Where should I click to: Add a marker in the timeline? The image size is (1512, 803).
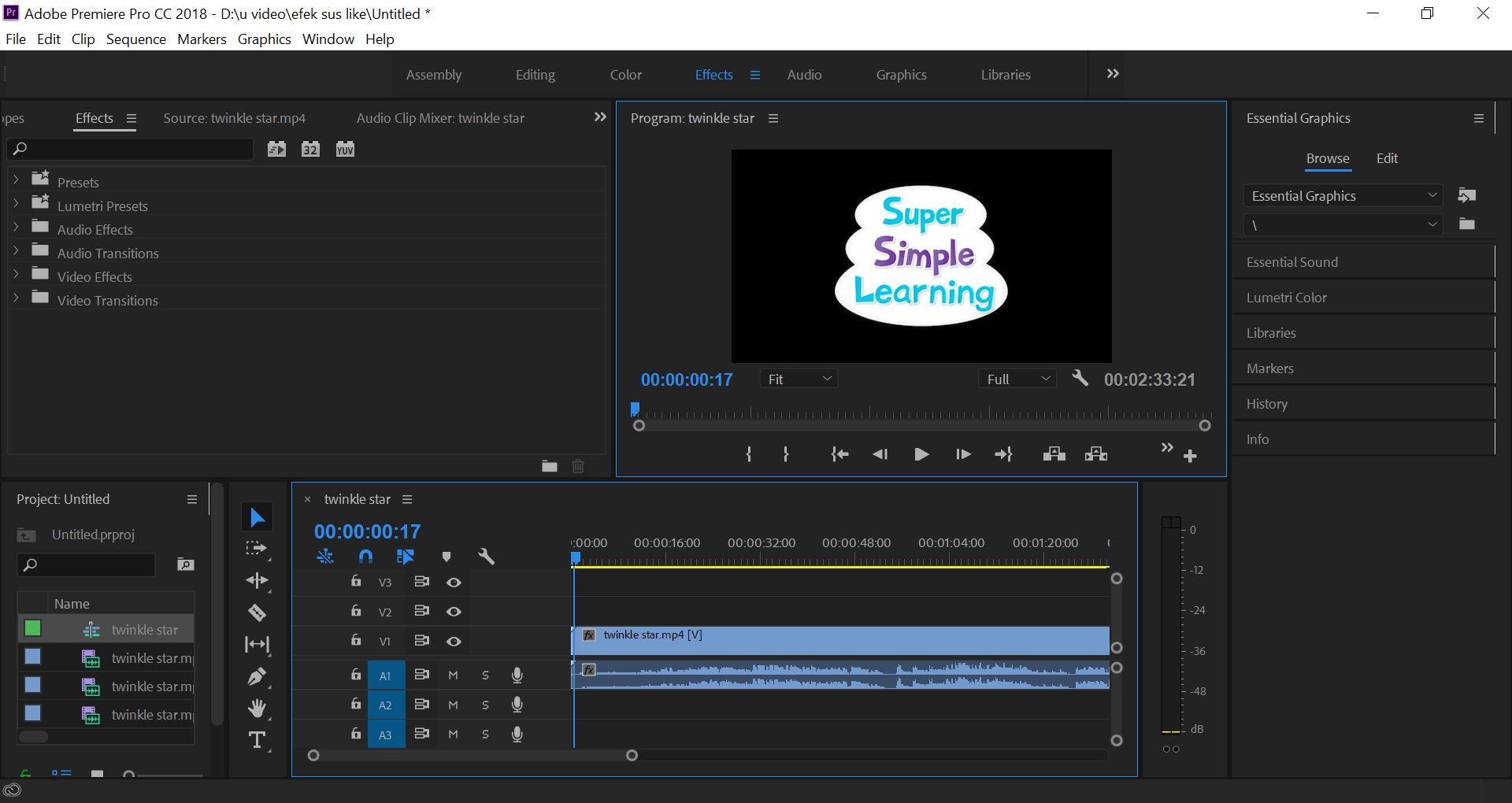point(447,556)
